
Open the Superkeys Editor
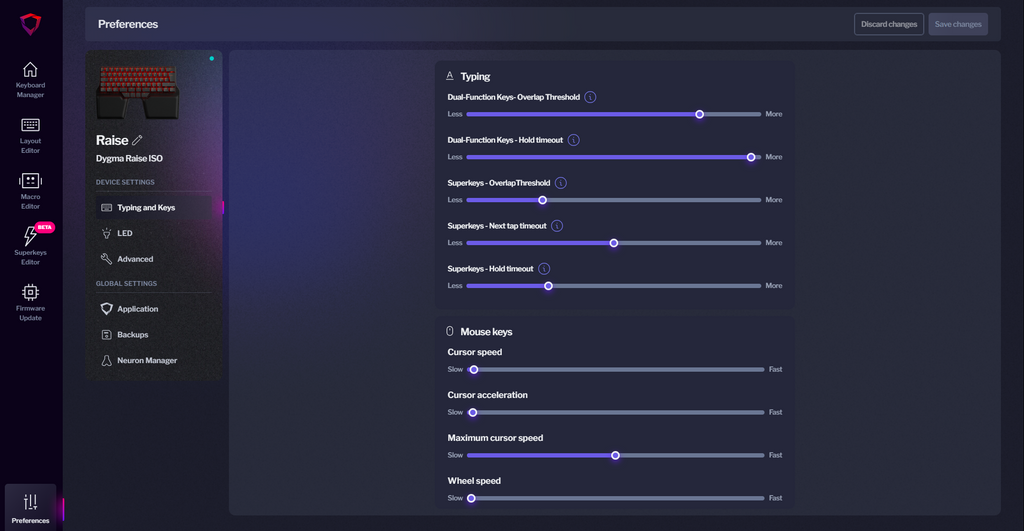[30, 246]
